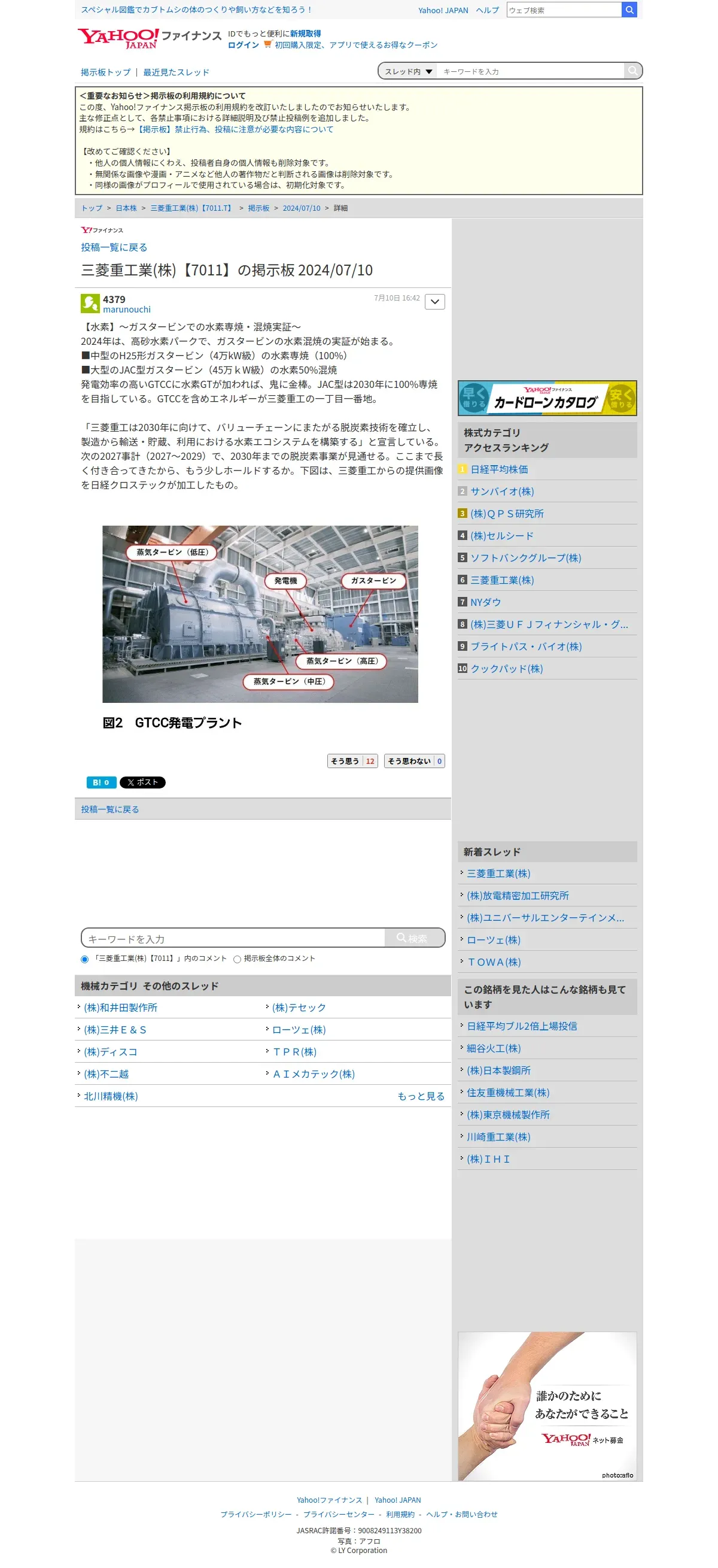Open (株)ディスコ thread
This screenshot has width=718, height=1568.
click(111, 1052)
